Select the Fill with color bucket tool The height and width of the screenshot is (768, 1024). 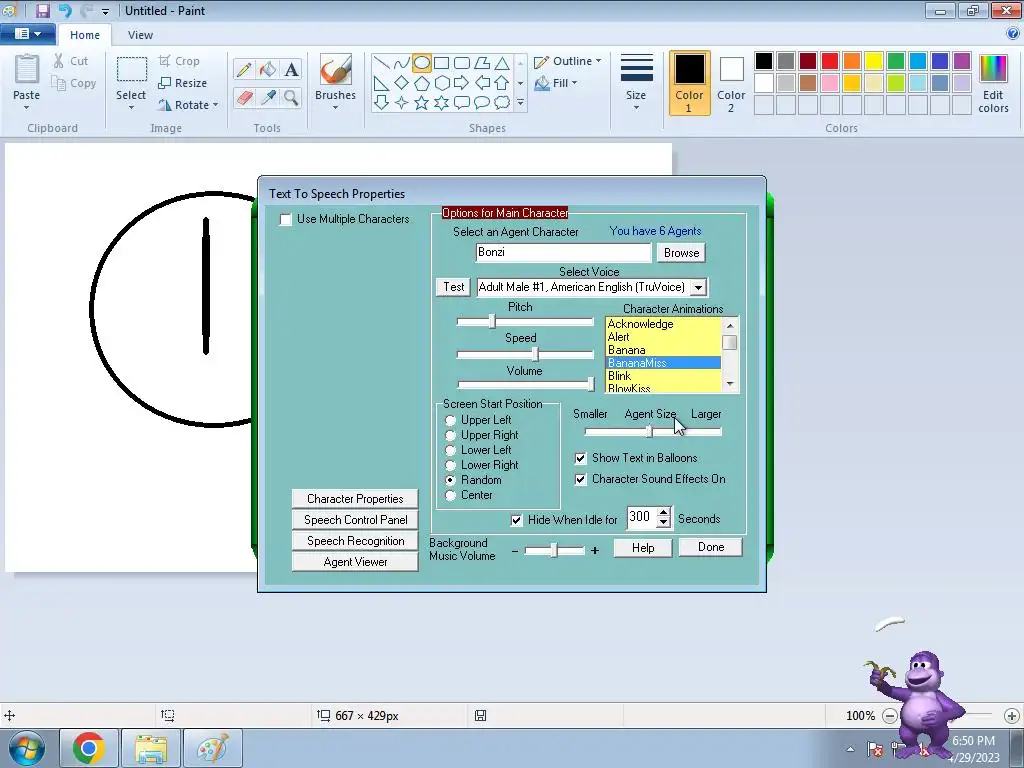point(267,69)
